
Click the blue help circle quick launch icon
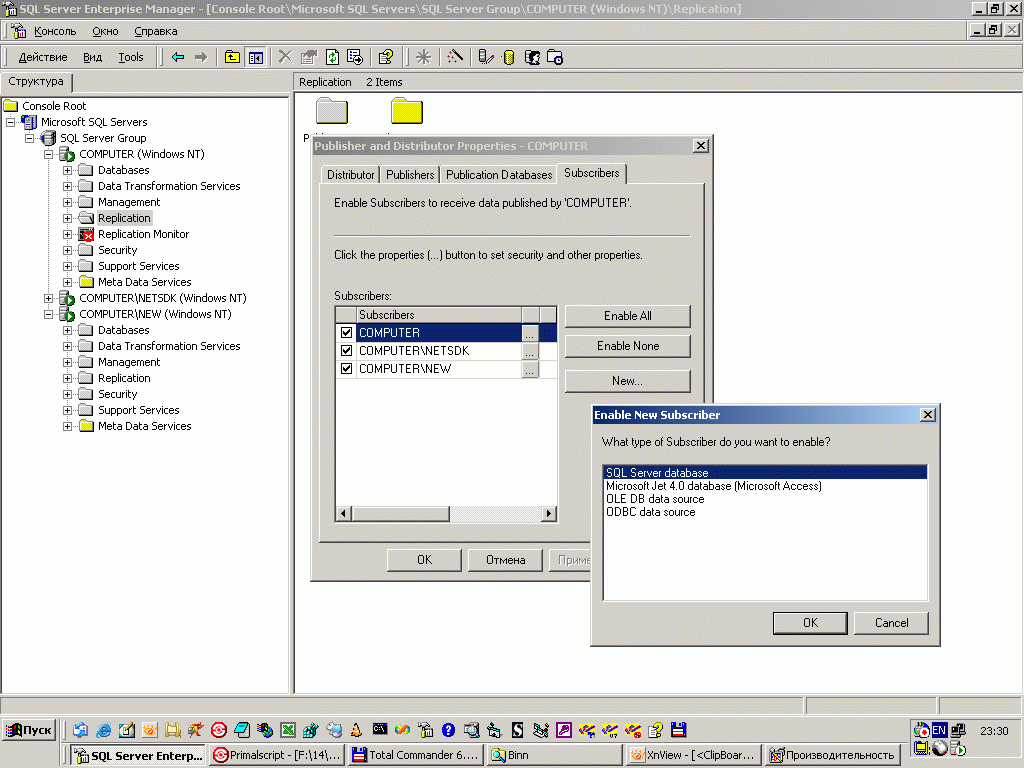(448, 730)
